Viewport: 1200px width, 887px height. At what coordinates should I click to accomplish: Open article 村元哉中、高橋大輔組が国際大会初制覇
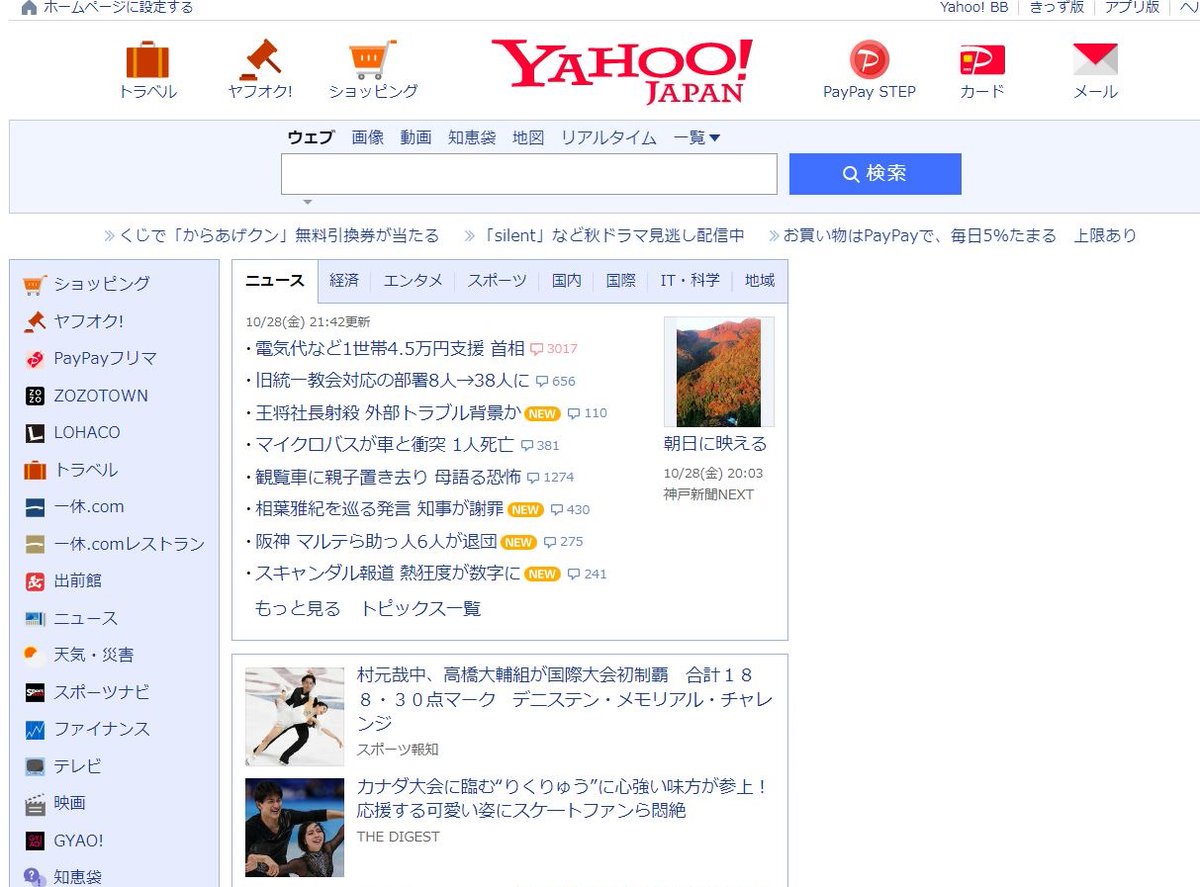click(x=565, y=699)
